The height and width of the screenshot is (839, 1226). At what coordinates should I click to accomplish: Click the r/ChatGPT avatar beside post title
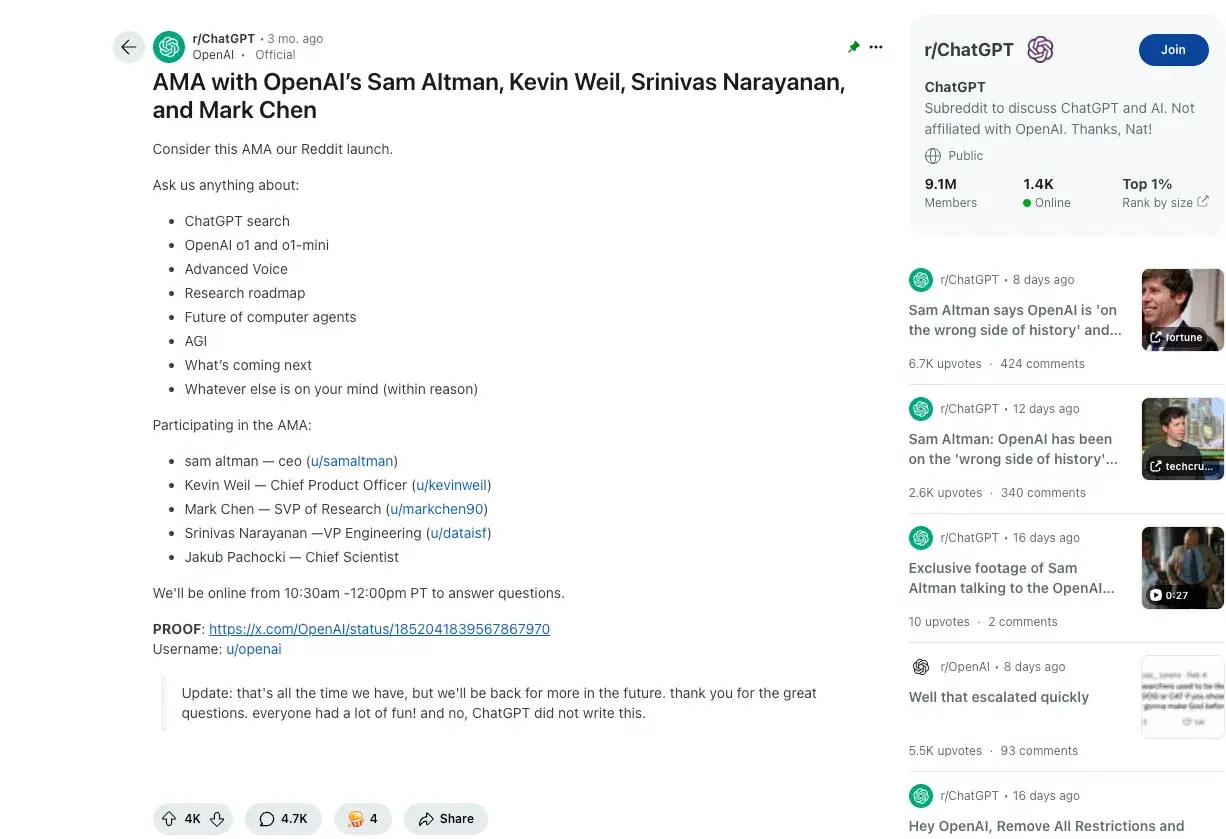[169, 47]
